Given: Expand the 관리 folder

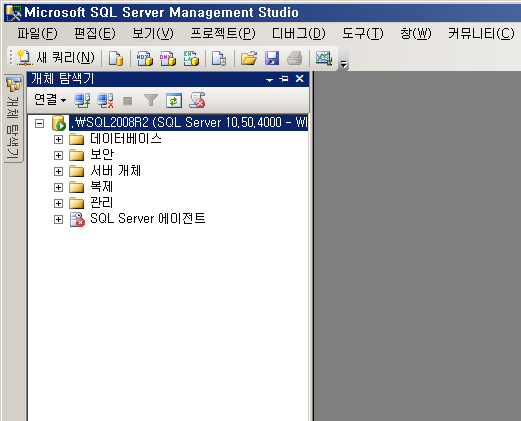Looking at the screenshot, I should pos(58,203).
